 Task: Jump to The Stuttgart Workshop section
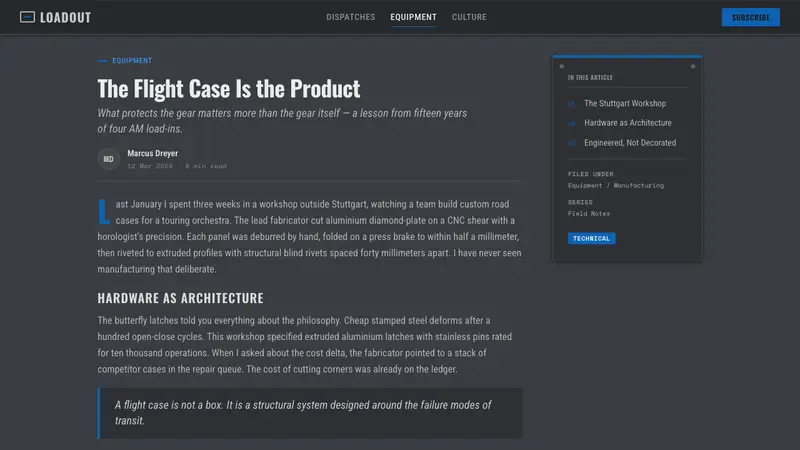(x=624, y=103)
